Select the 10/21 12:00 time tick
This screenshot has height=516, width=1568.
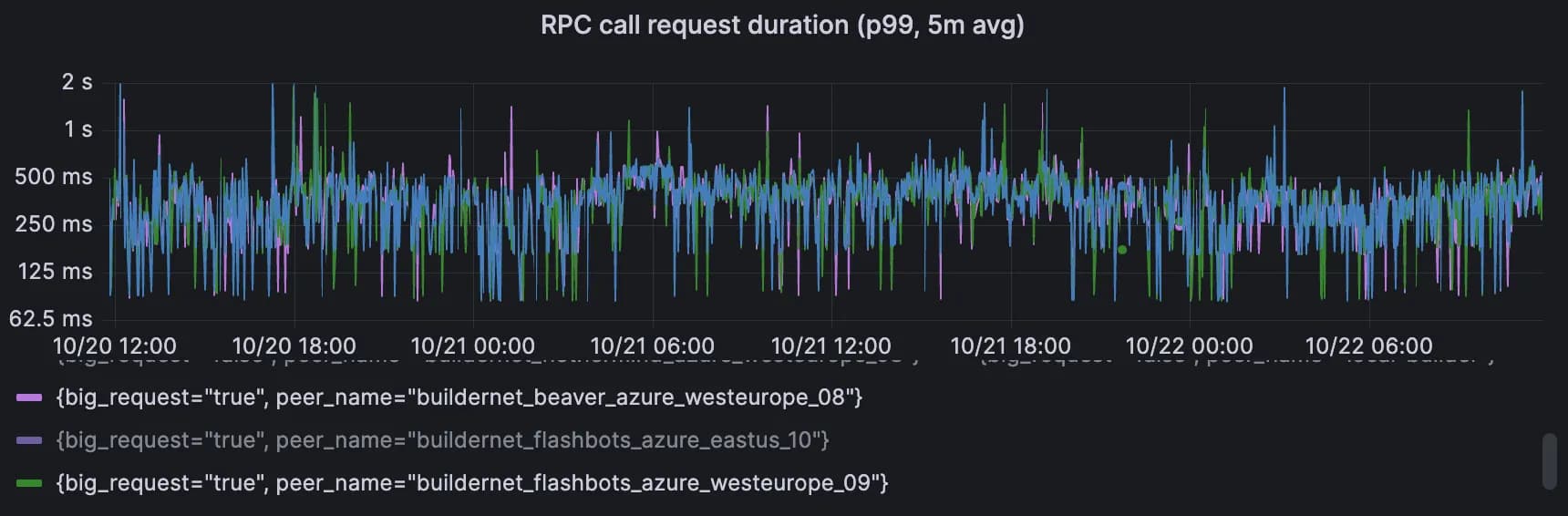coord(830,346)
